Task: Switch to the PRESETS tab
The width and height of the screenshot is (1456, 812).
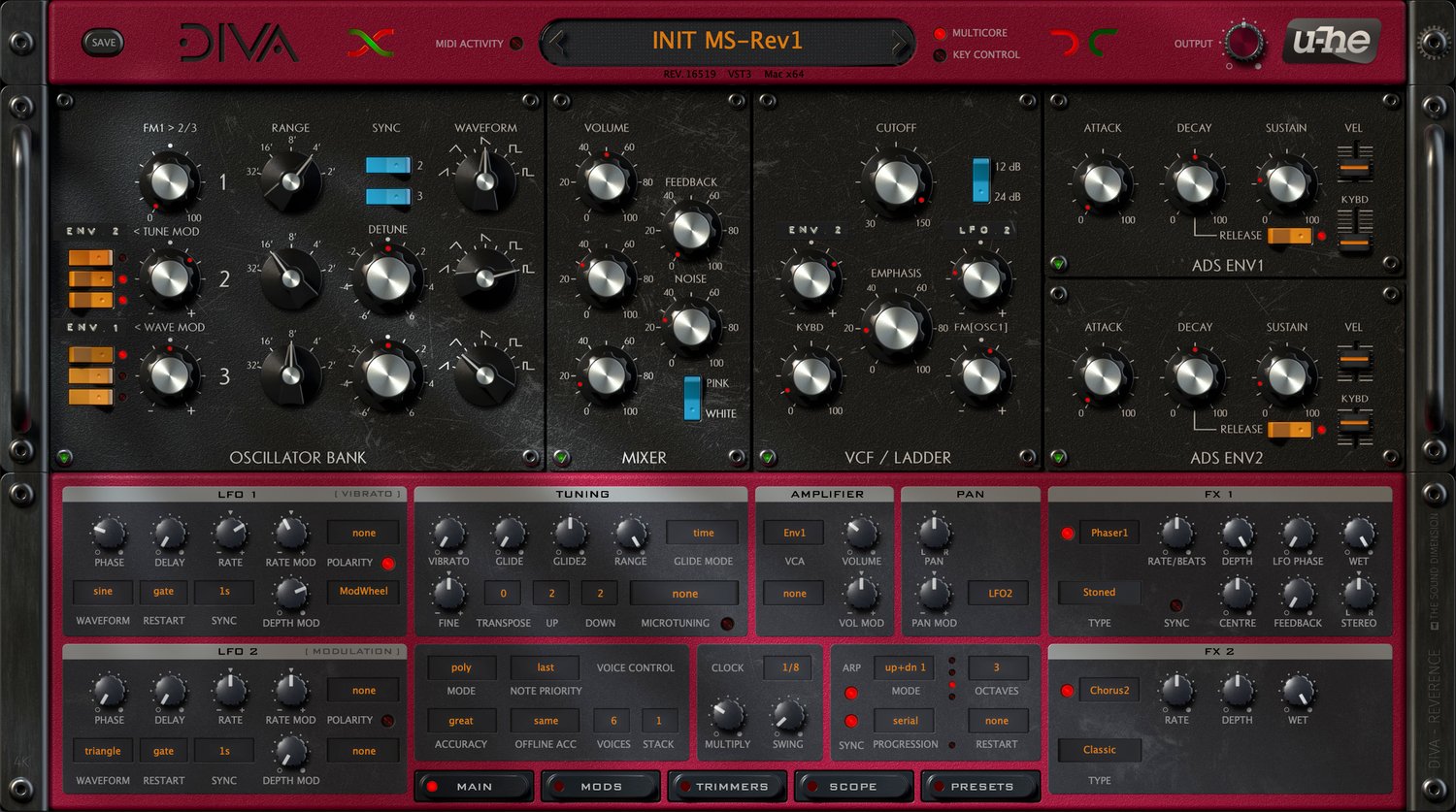Action: pos(980,787)
